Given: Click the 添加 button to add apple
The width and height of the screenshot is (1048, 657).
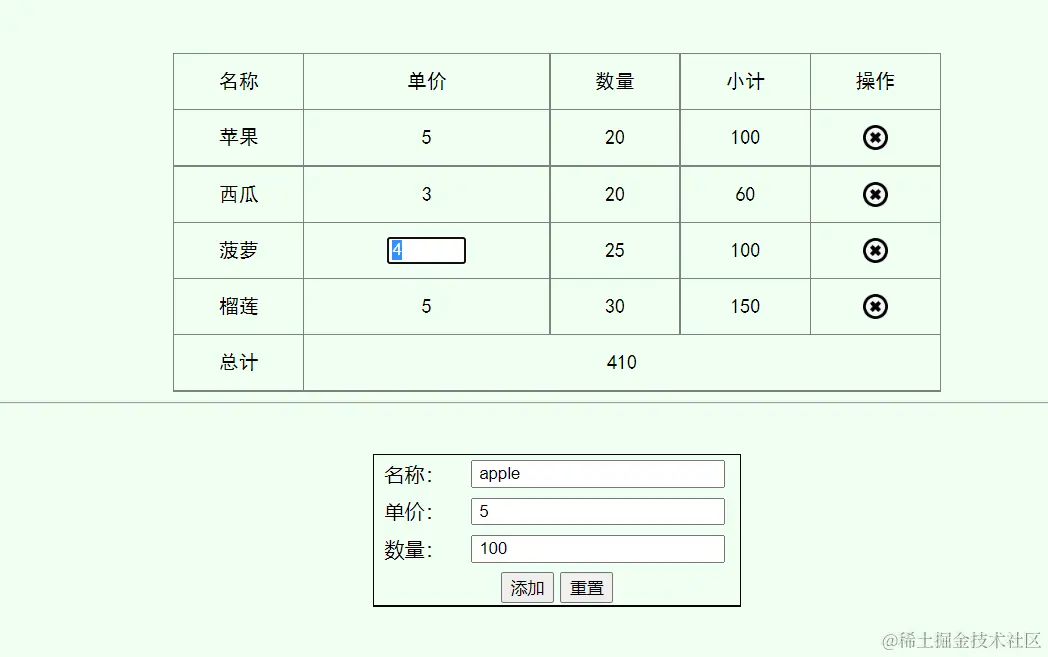Looking at the screenshot, I should [527, 587].
